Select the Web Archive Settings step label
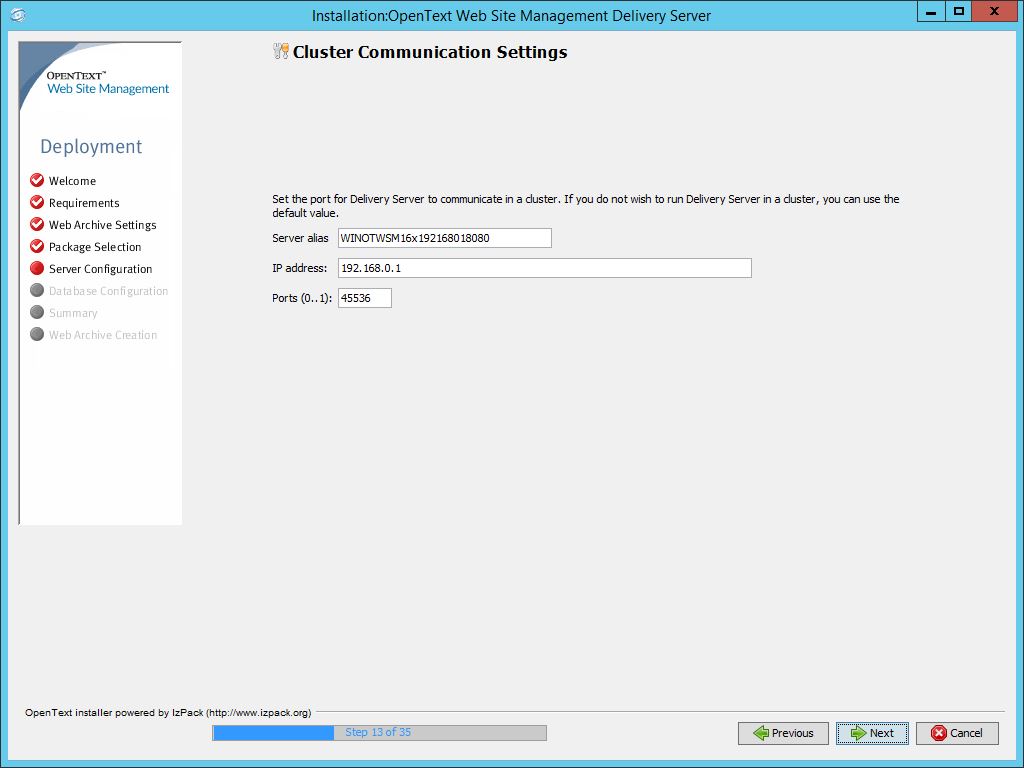Viewport: 1024px width, 768px height. coord(103,225)
